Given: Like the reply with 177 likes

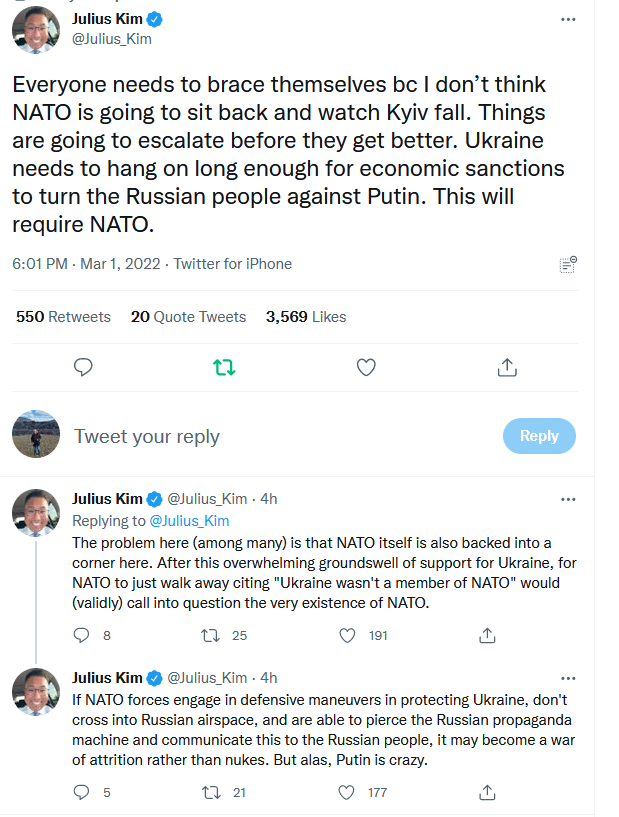Looking at the screenshot, I should coord(348,793).
